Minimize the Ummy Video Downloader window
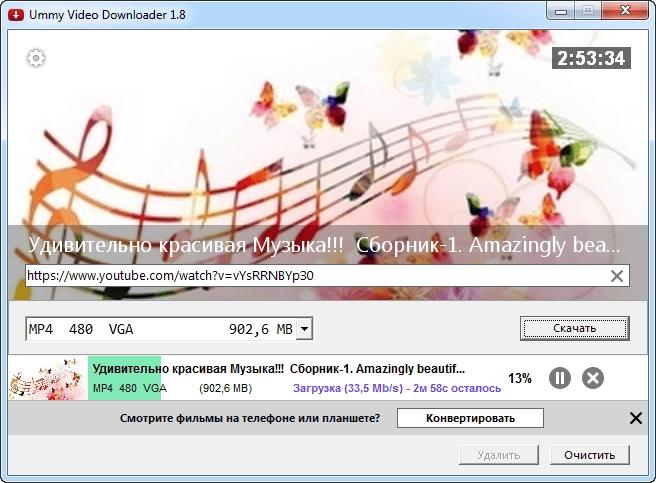 (x=561, y=10)
